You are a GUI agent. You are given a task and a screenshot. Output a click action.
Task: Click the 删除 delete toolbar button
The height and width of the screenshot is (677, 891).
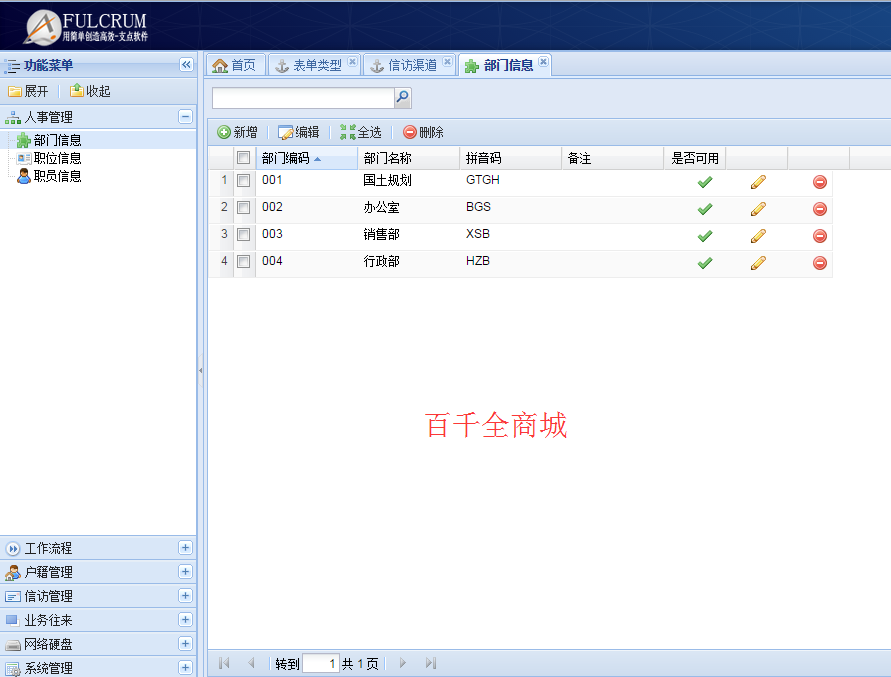tap(423, 132)
